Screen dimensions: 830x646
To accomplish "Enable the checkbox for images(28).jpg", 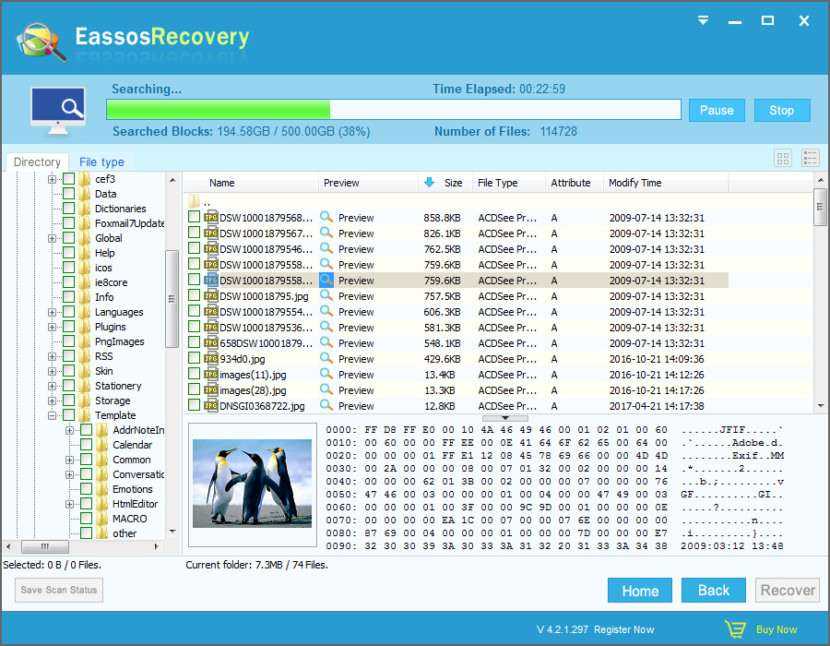I will tap(194, 390).
